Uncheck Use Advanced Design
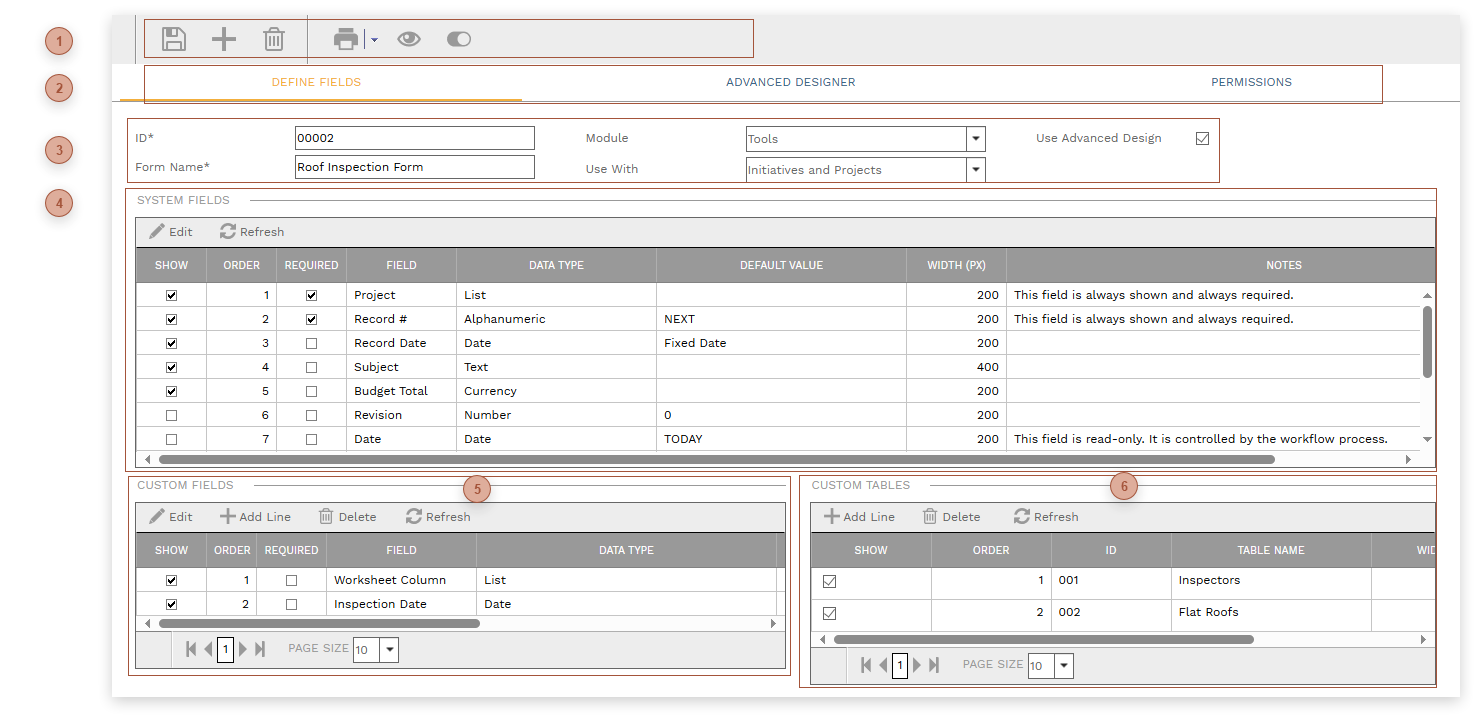Image resolution: width=1479 pixels, height=720 pixels. pos(1202,138)
